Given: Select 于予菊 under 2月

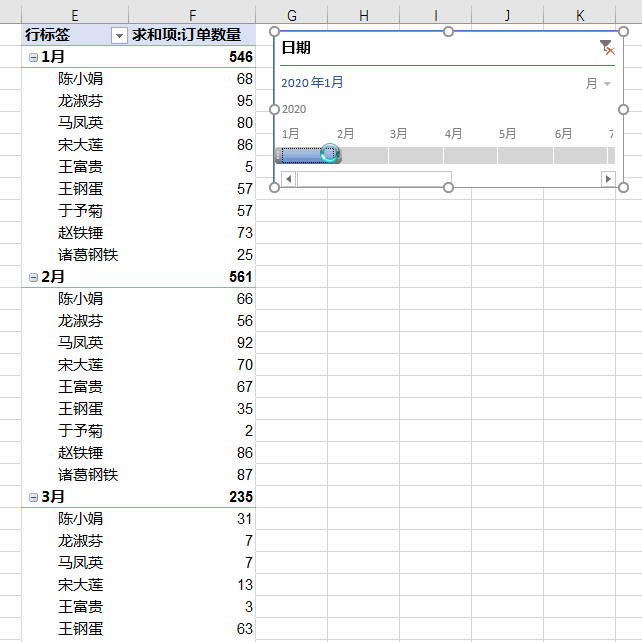Looking at the screenshot, I should (80, 431).
